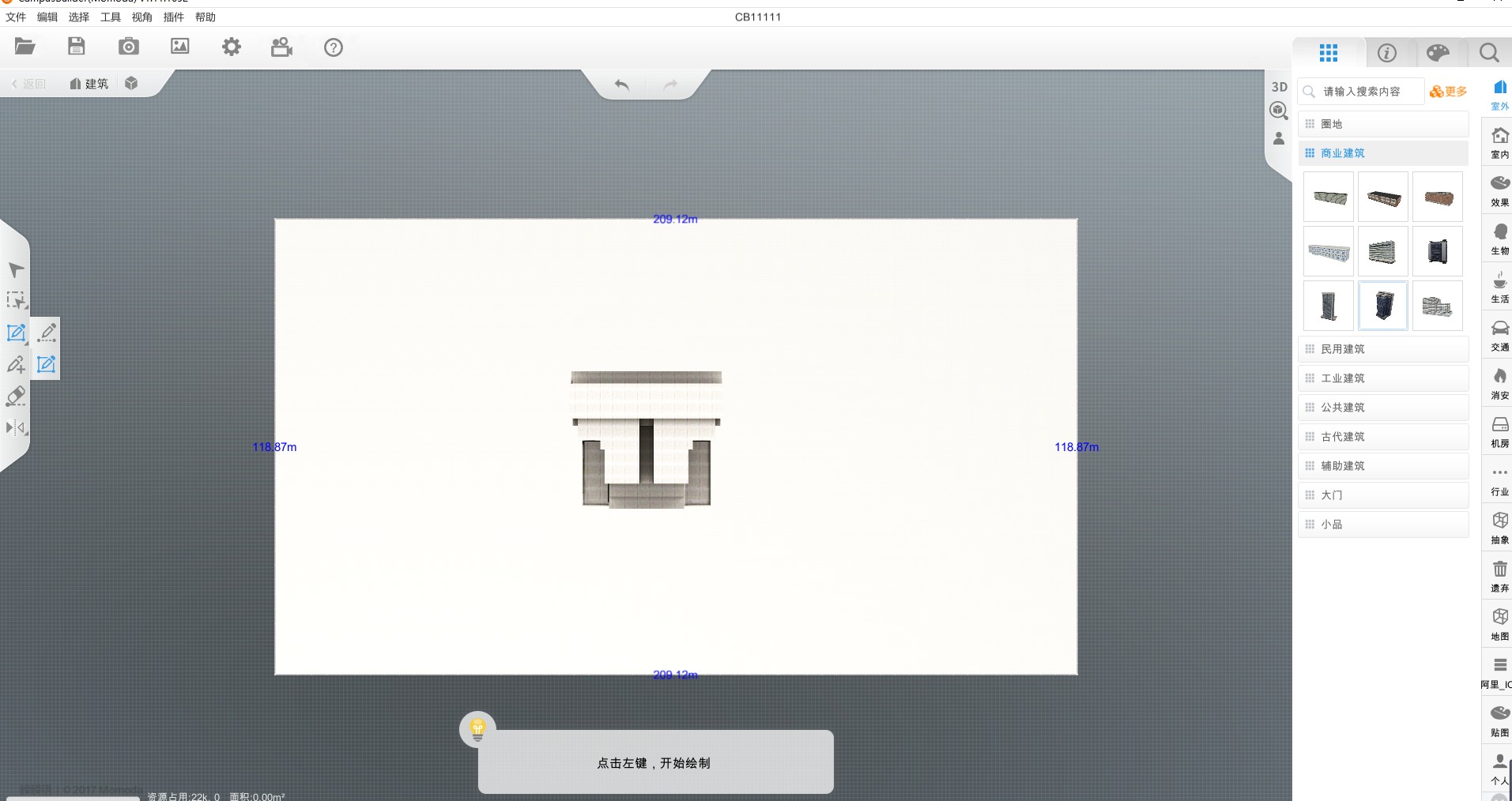Select the arrow pointer tool
The image size is (1512, 801).
[16, 270]
